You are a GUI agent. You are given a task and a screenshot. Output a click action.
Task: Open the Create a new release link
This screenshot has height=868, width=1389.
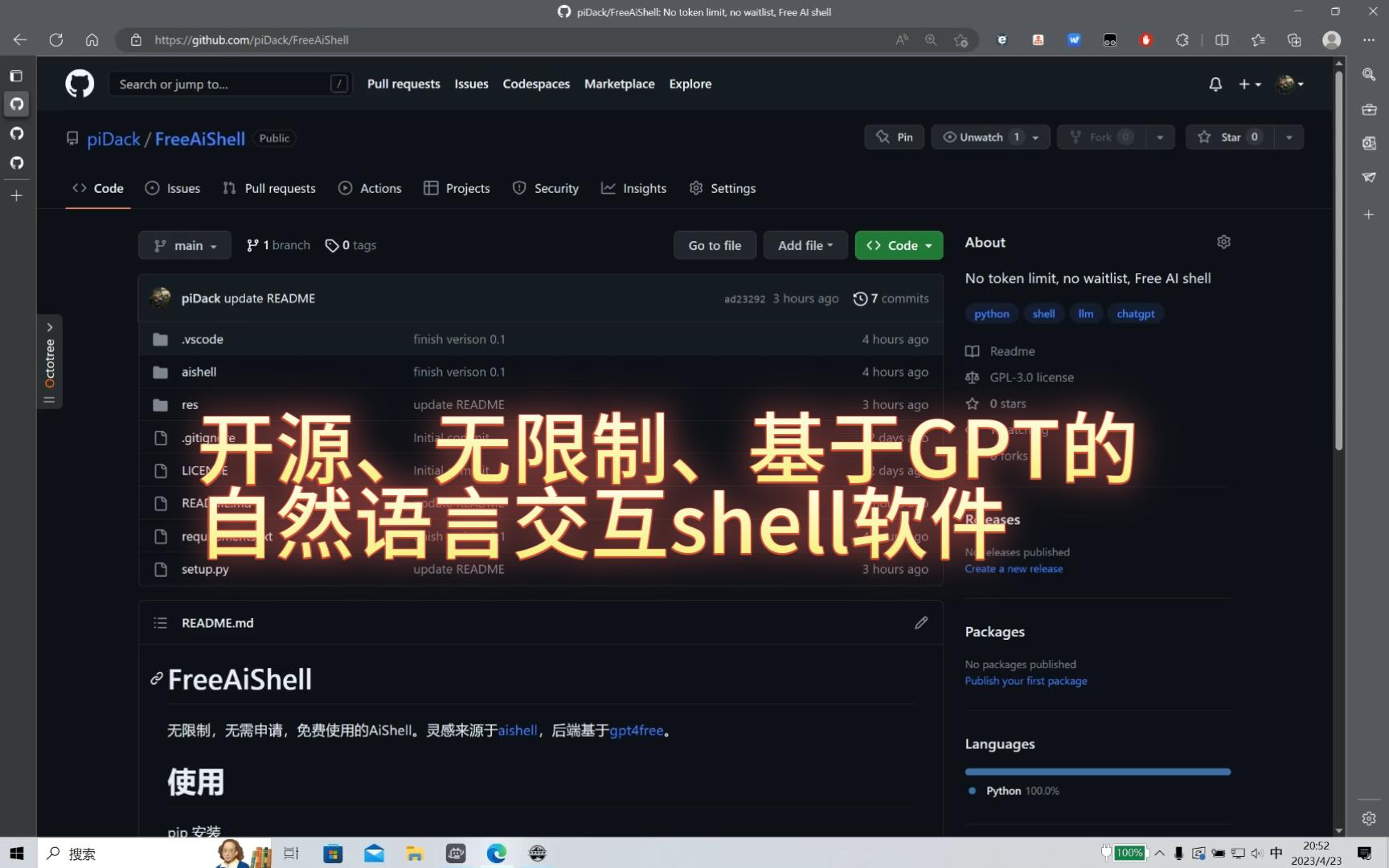(x=1014, y=568)
